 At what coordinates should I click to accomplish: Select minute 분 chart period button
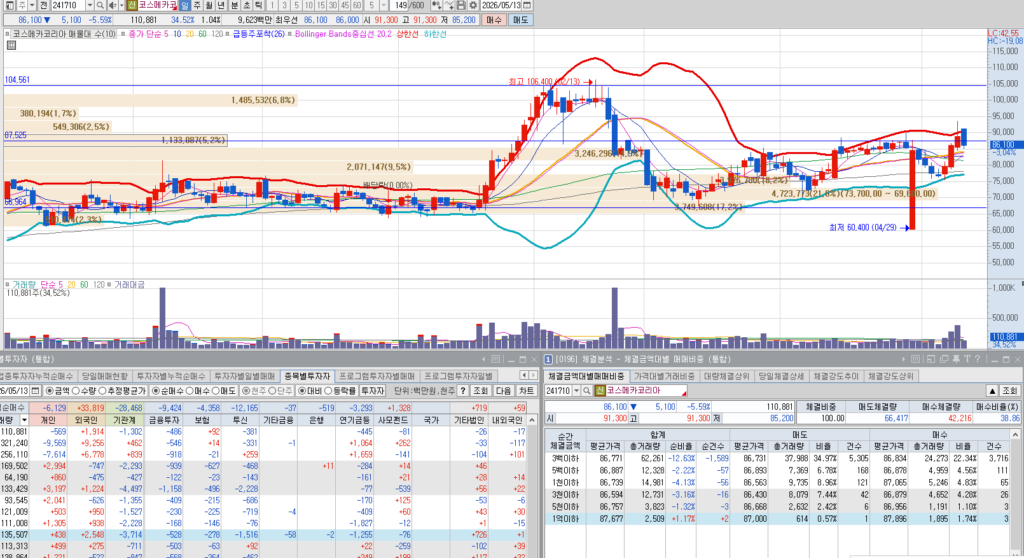pos(234,5)
